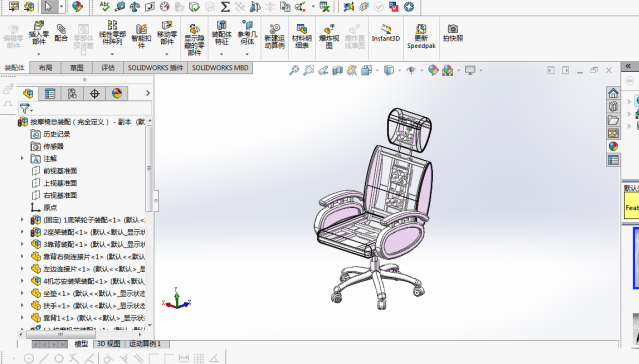Open dropdown next to the Select arrow tool
639x364 pixels.
(x=62, y=7)
